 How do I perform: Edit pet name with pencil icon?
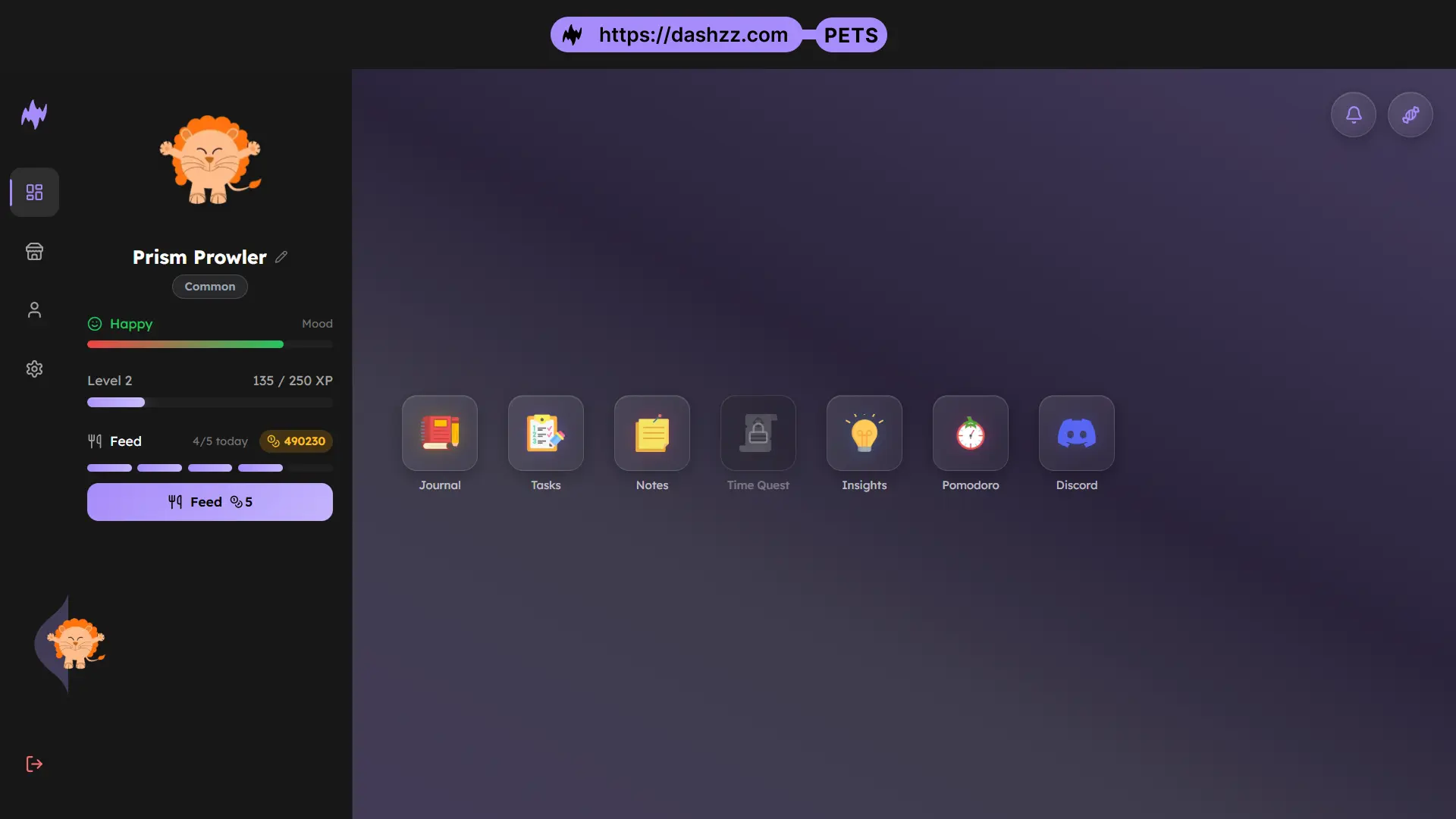[x=281, y=257]
